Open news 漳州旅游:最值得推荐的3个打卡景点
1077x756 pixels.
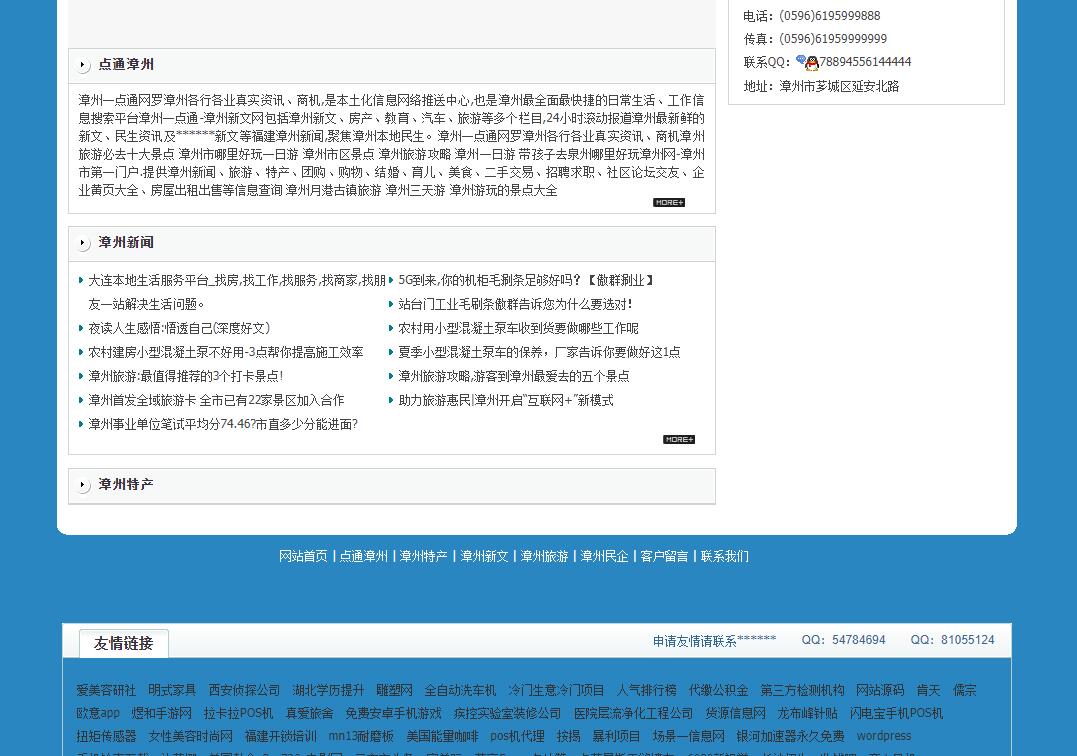(185, 376)
